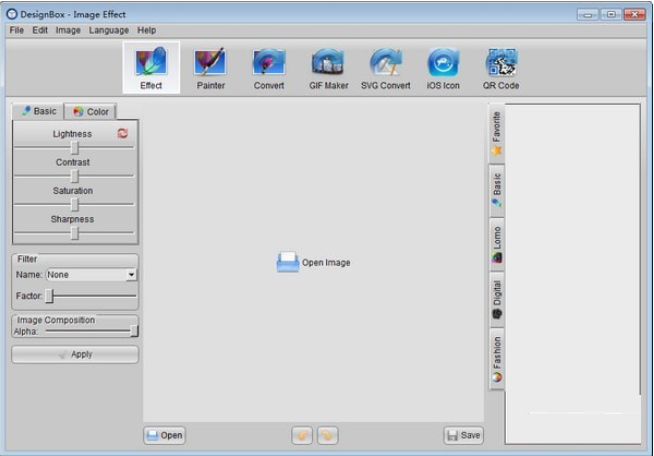
Task: Open the Digital side tab
Action: pyautogui.click(x=496, y=299)
